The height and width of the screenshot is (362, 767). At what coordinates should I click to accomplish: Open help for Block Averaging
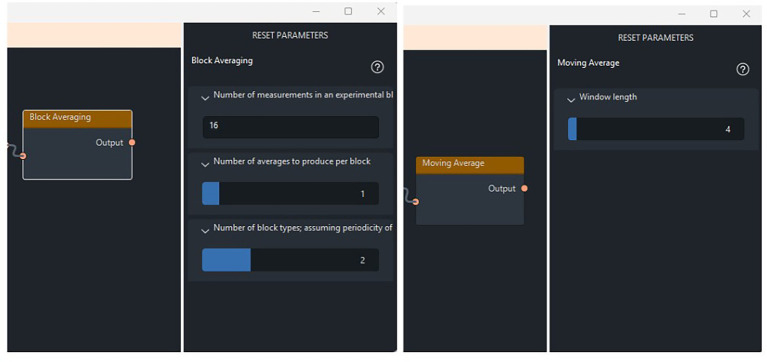point(377,68)
